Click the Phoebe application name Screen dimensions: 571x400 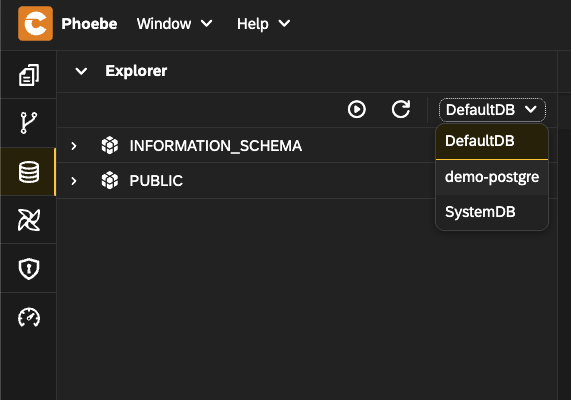89,24
